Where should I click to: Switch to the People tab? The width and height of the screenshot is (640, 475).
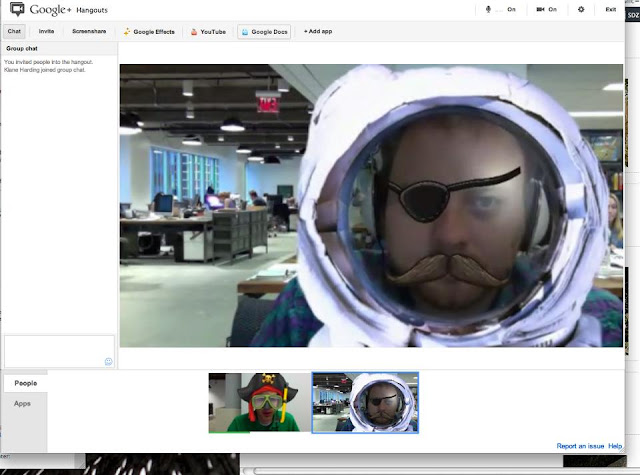tap(26, 383)
